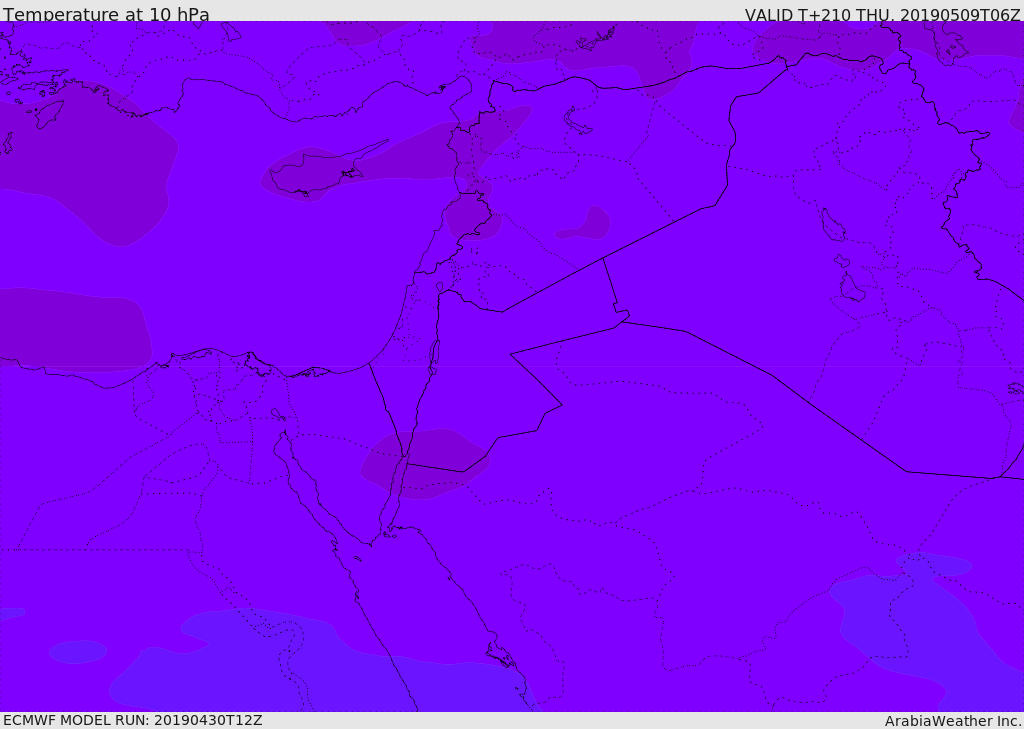
Task: Select the 'Temperature at 10 hPa' title text
Action: [106, 14]
